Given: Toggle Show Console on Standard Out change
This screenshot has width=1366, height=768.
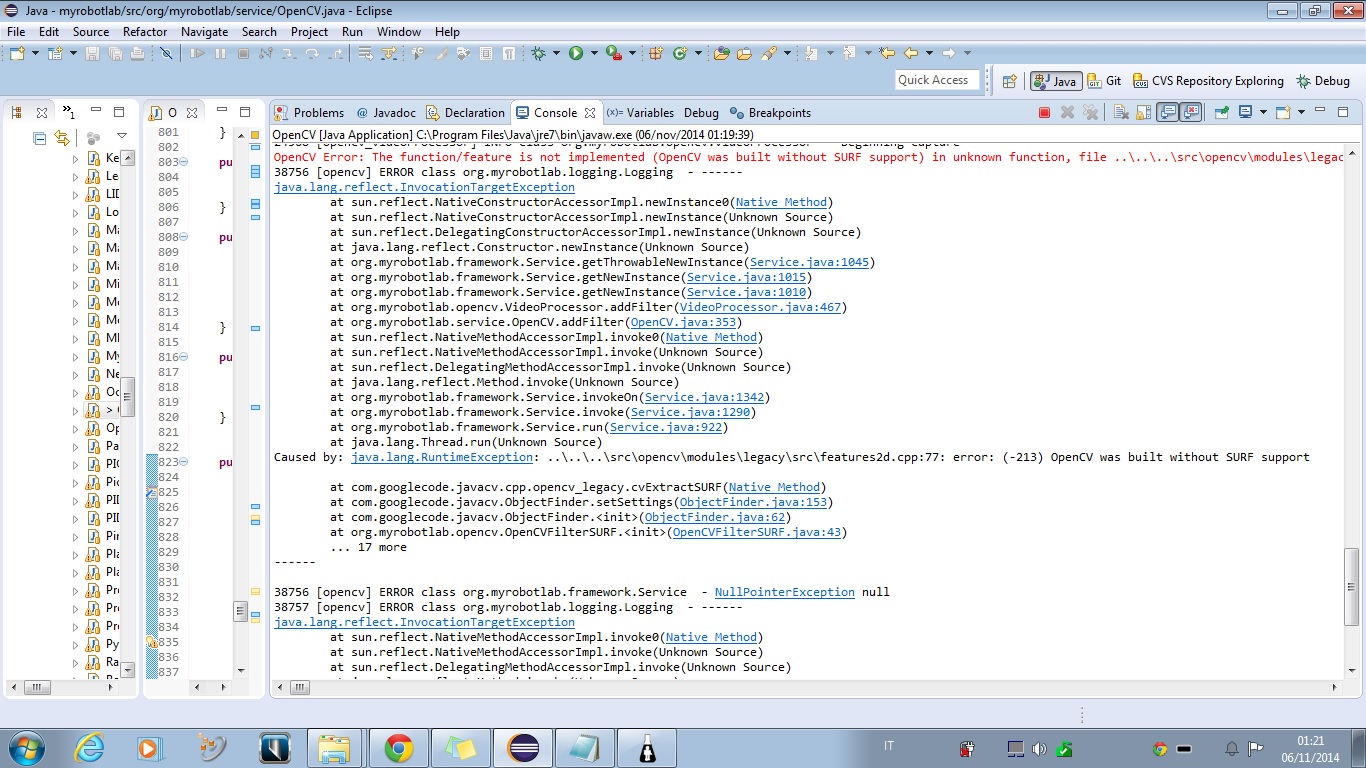Looking at the screenshot, I should (1167, 113).
